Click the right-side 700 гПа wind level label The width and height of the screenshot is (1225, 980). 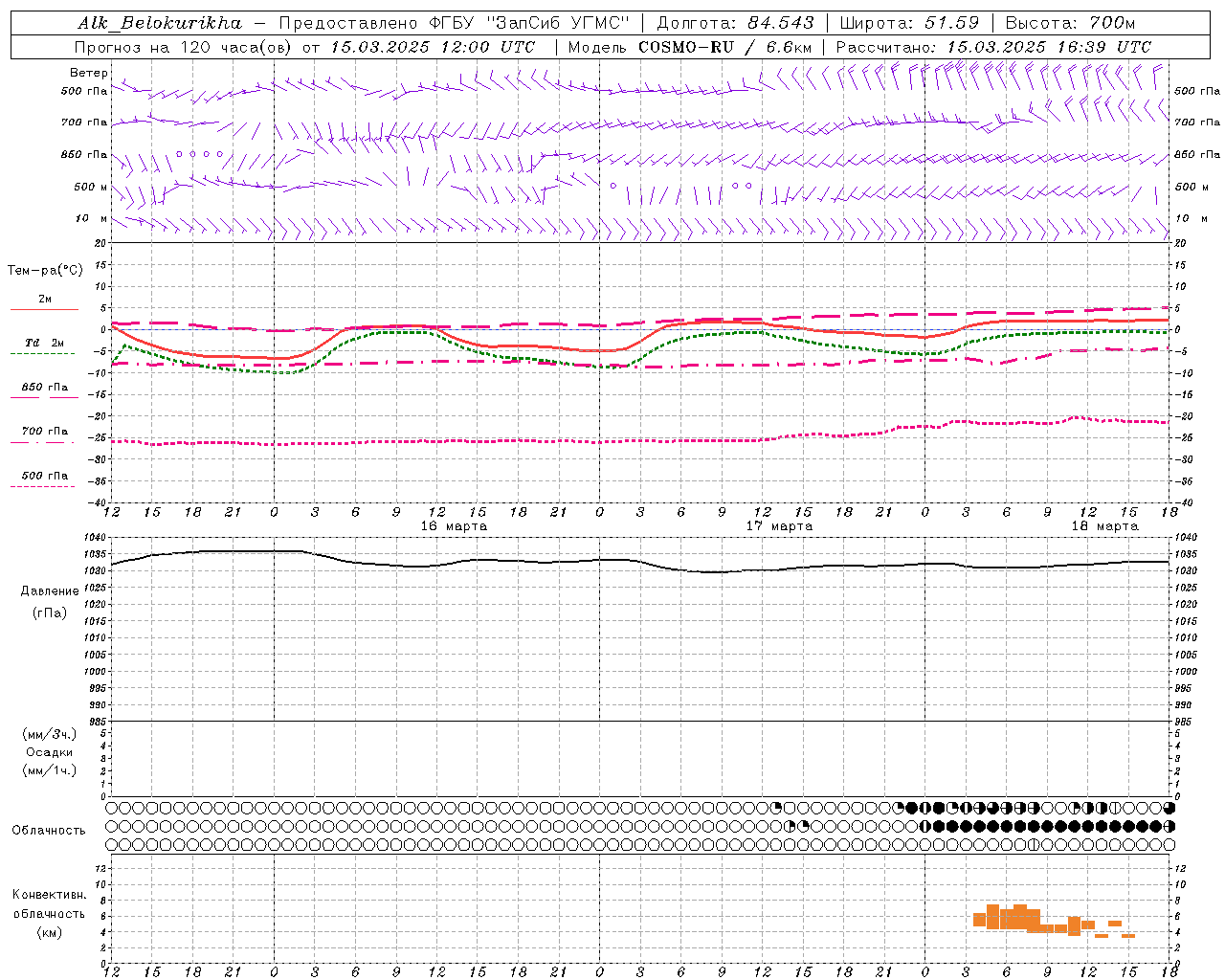[x=1197, y=122]
